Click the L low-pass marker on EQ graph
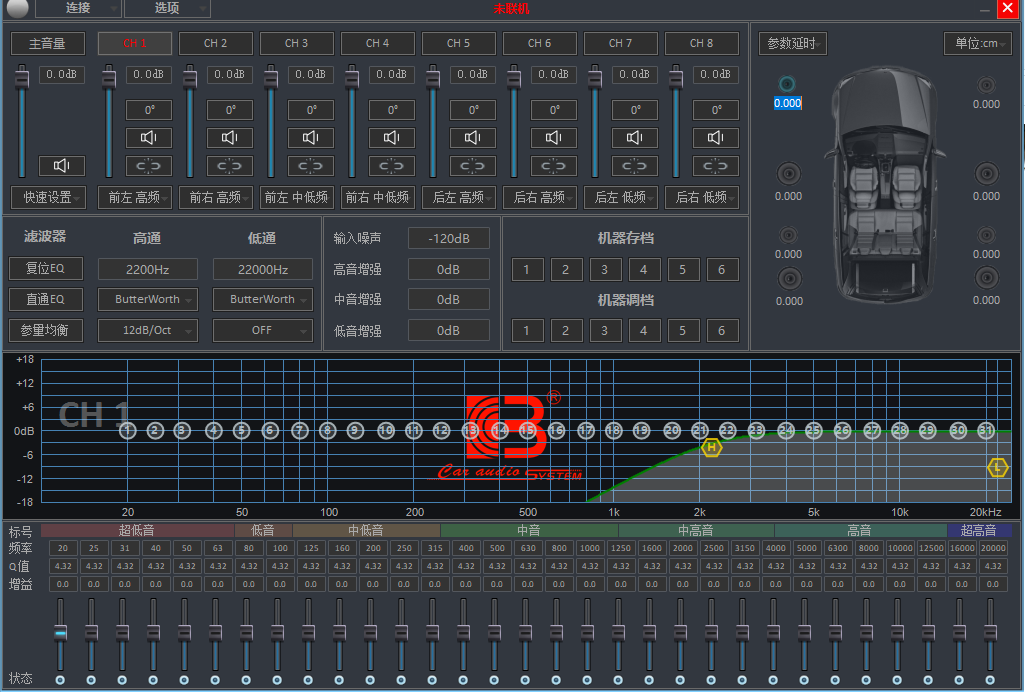 click(x=998, y=468)
